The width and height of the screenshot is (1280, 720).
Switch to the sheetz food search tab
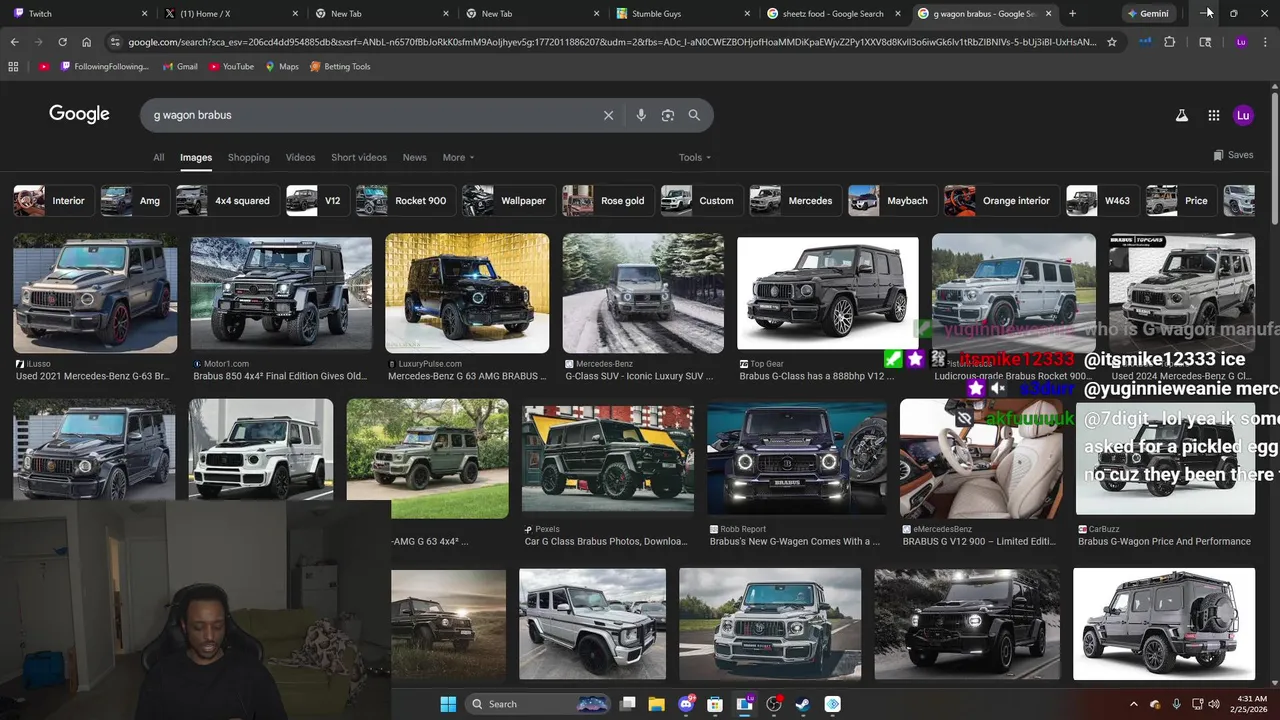click(832, 13)
